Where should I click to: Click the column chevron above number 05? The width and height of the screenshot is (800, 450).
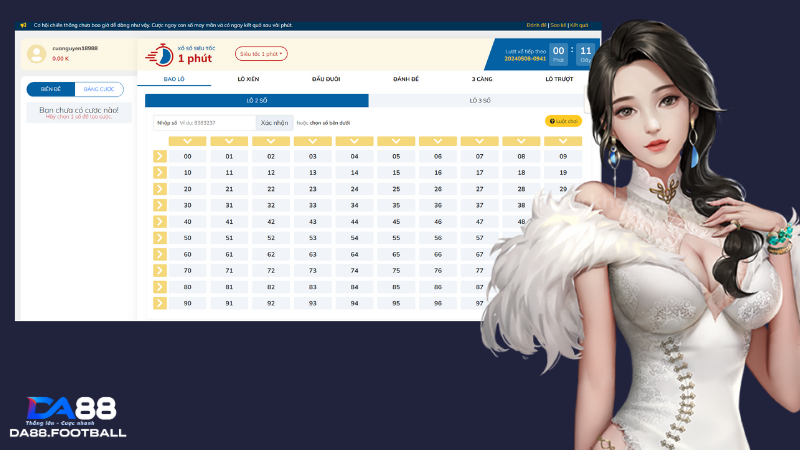point(396,141)
